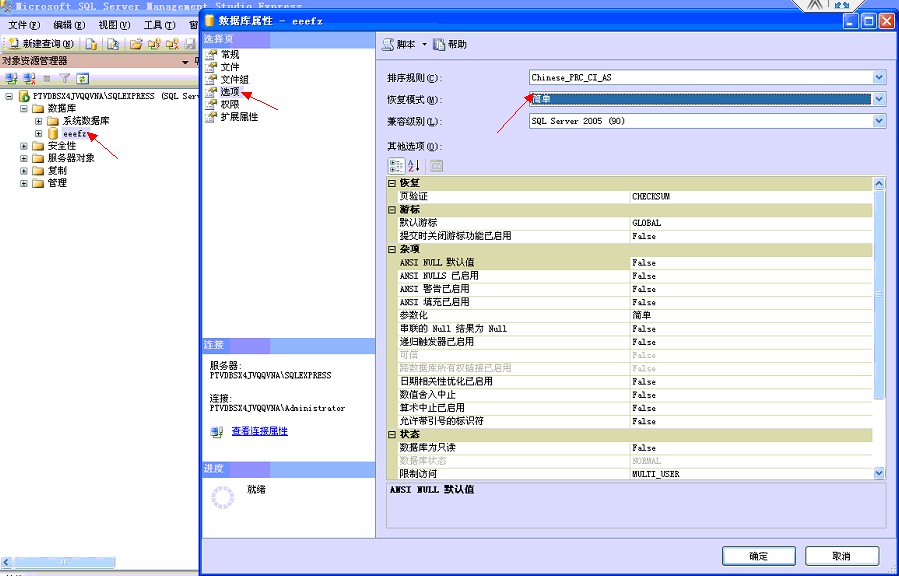This screenshot has width=899, height=576.
Task: Open the 编辑(E) menu
Action: point(69,25)
